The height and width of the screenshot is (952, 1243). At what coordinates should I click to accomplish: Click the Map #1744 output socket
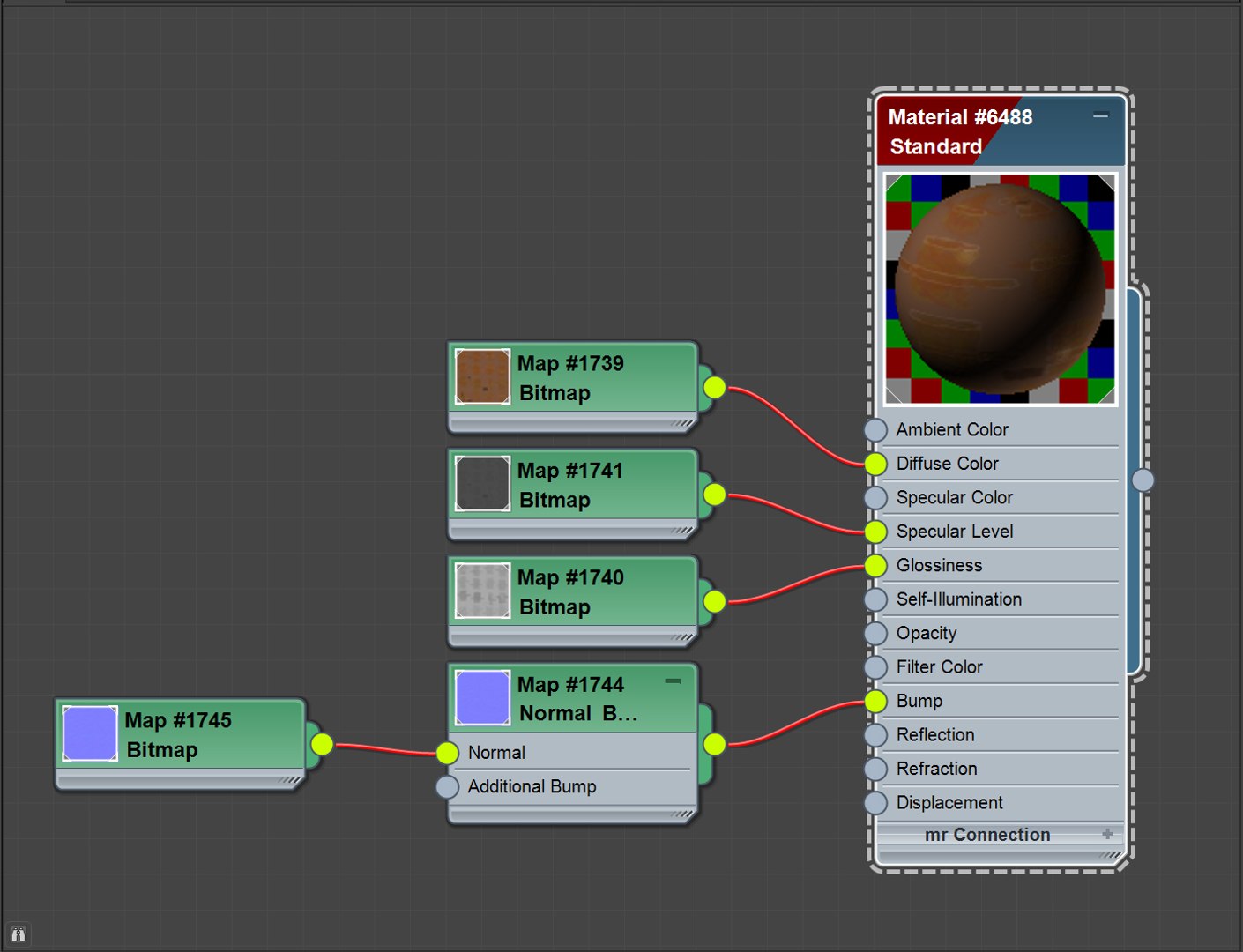coord(715,745)
